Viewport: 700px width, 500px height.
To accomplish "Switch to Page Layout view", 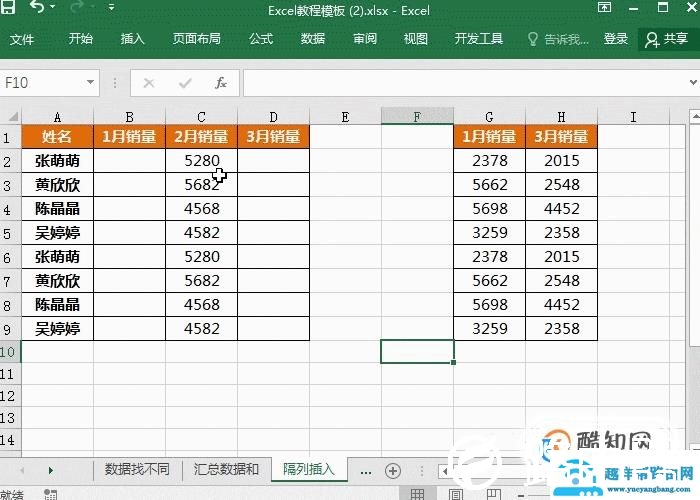I will point(455,494).
